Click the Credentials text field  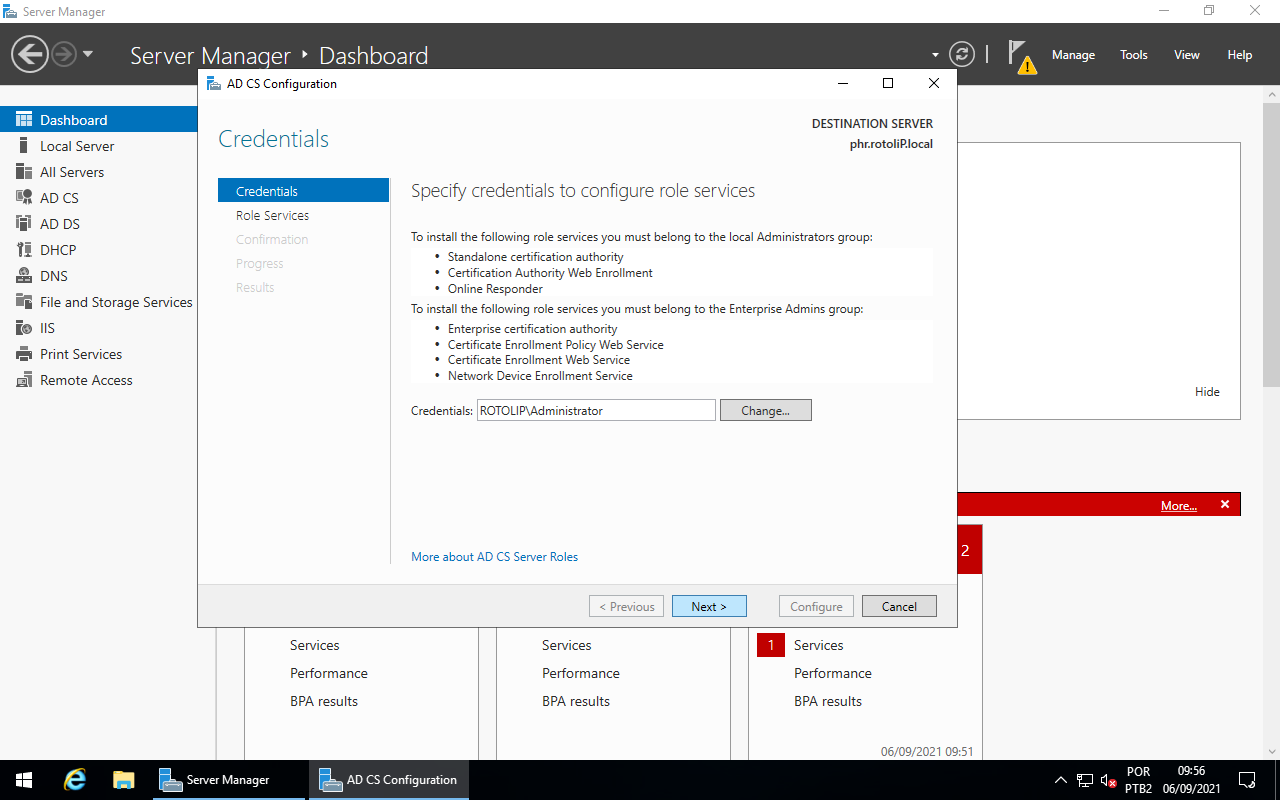pyautogui.click(x=596, y=410)
